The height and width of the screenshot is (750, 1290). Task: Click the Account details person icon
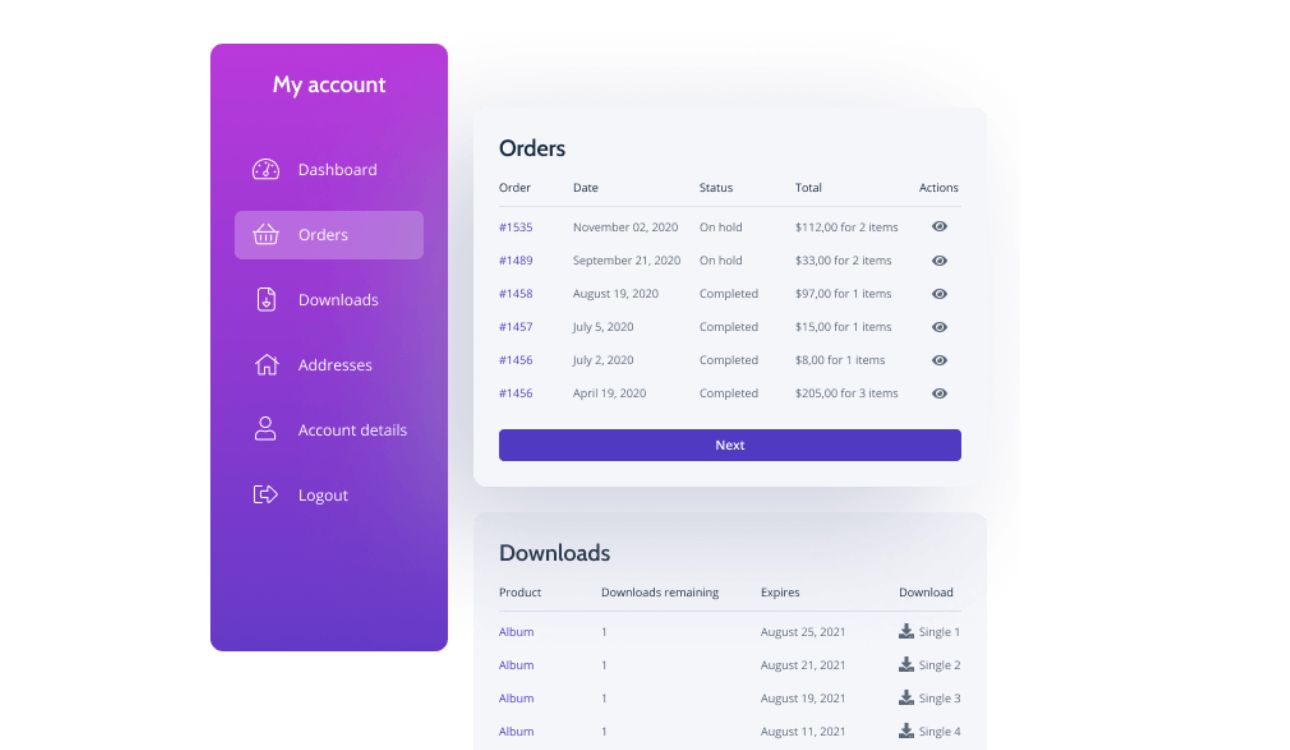click(265, 429)
